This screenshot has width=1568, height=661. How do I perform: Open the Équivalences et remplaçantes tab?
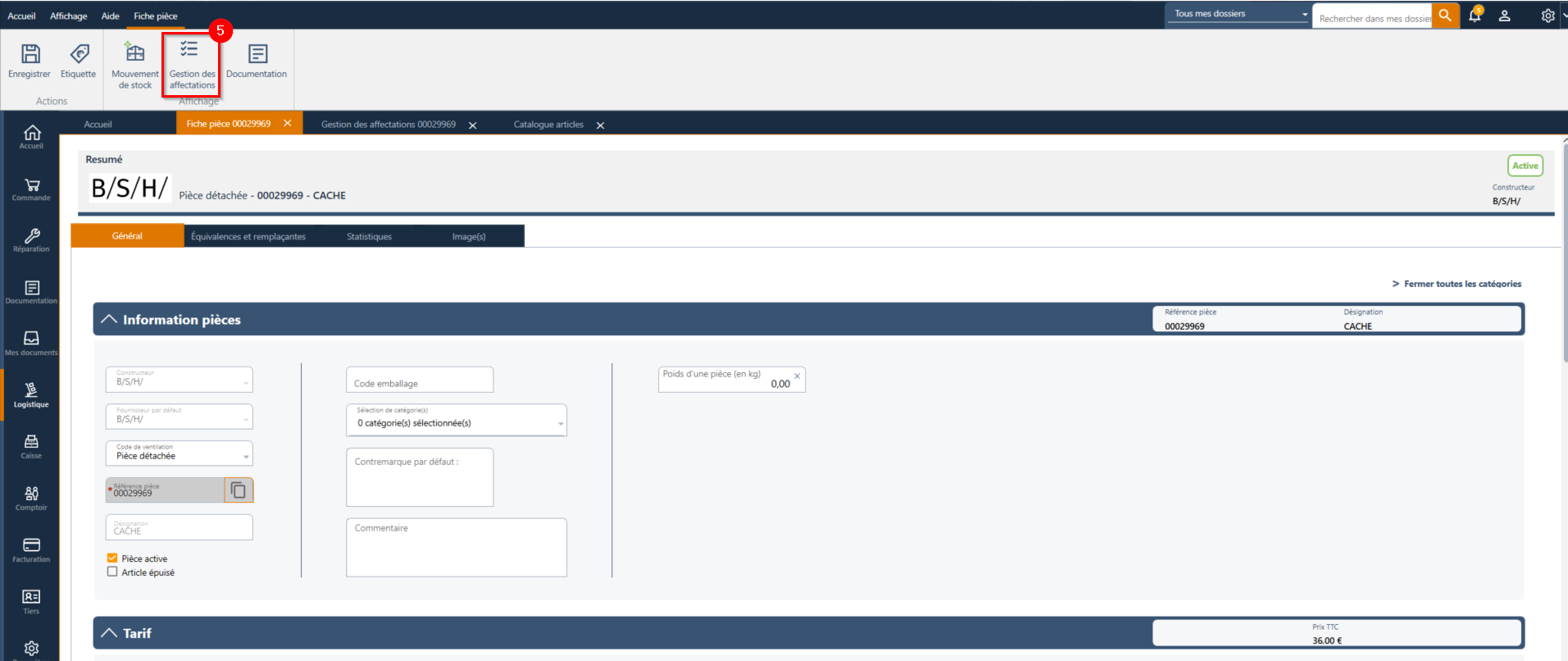coord(248,236)
